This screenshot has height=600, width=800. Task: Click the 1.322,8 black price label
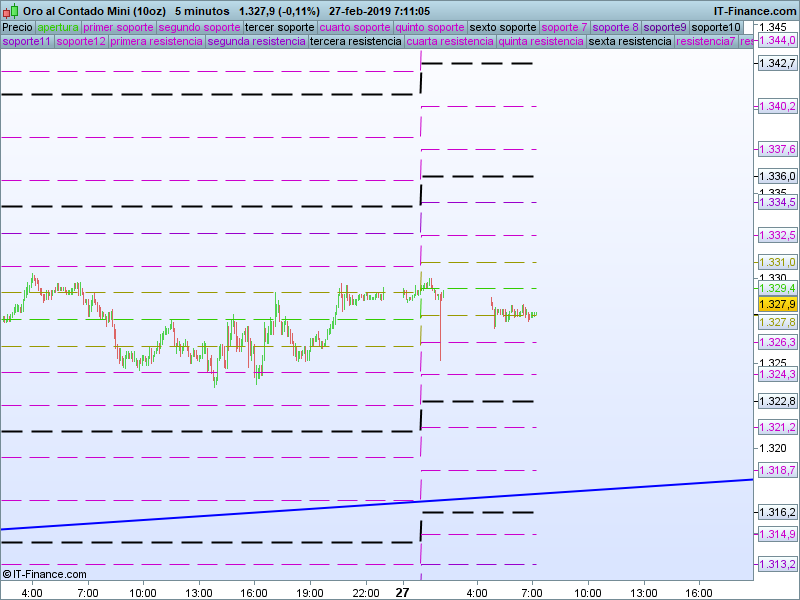777,401
